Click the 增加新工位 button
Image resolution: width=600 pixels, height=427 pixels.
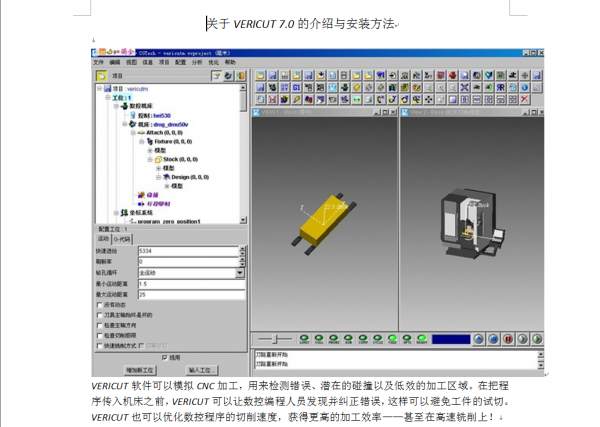point(140,370)
